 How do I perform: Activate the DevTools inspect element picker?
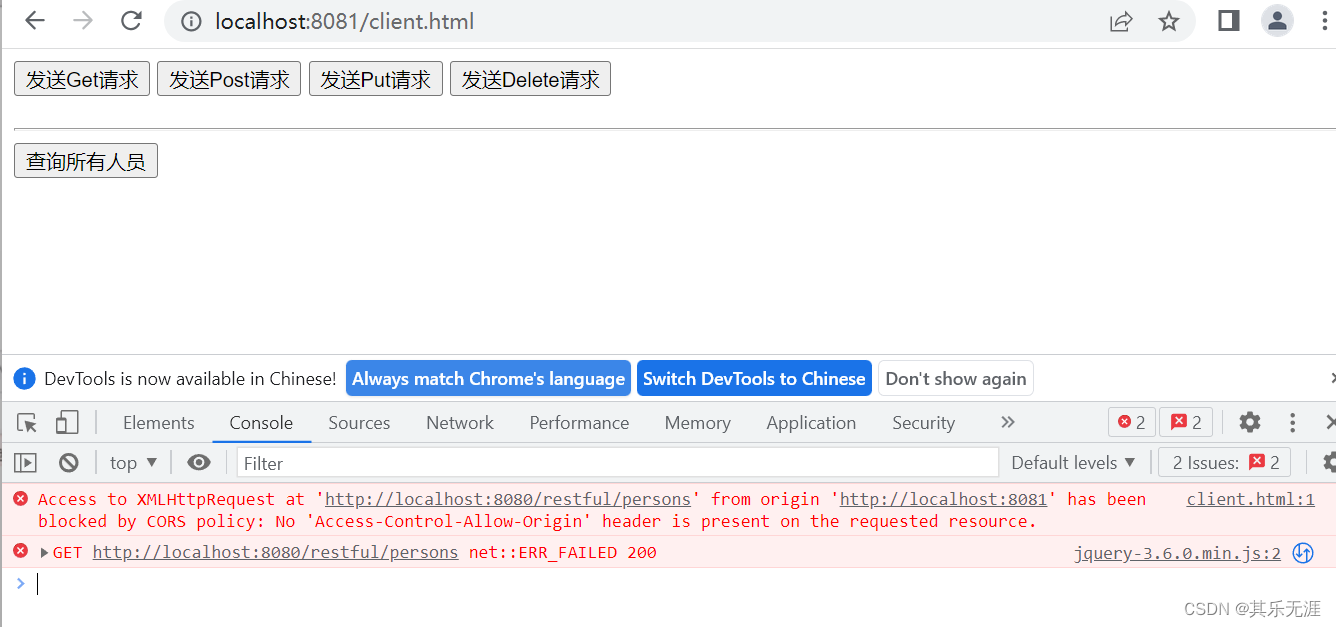pos(27,423)
